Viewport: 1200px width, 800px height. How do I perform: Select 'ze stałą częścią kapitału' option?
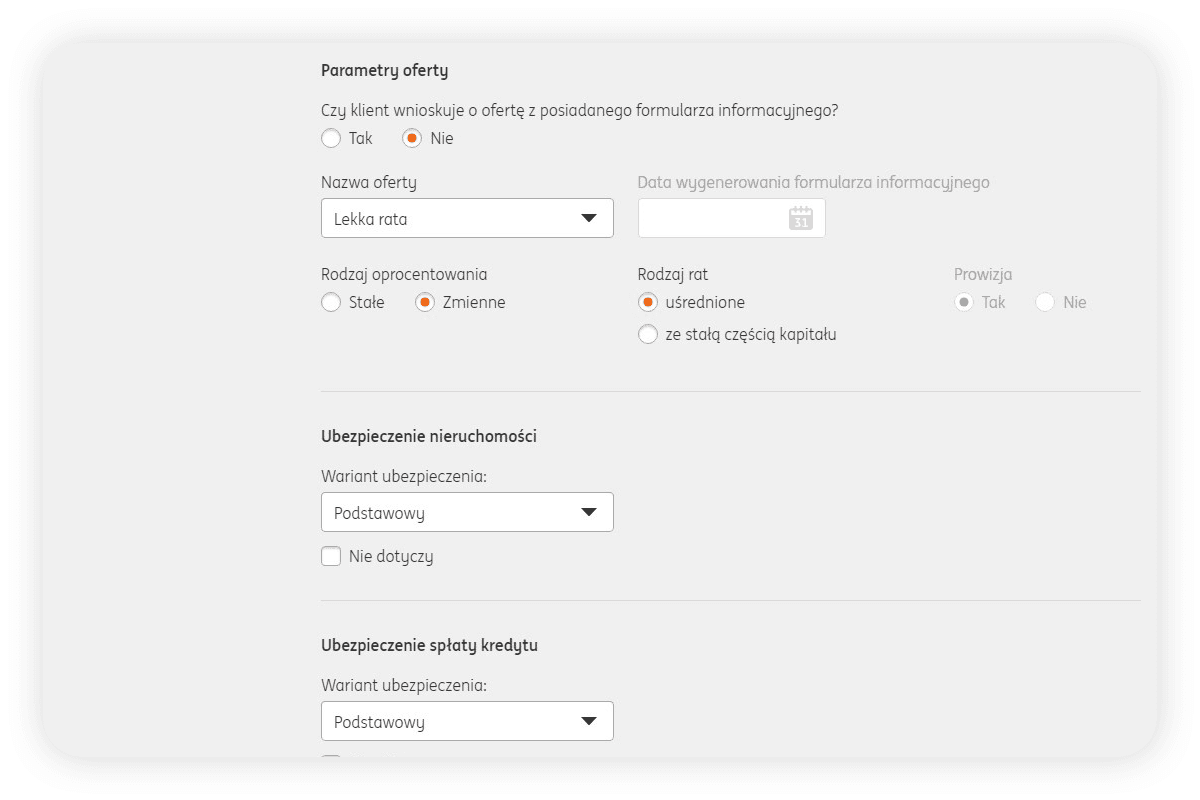(648, 334)
